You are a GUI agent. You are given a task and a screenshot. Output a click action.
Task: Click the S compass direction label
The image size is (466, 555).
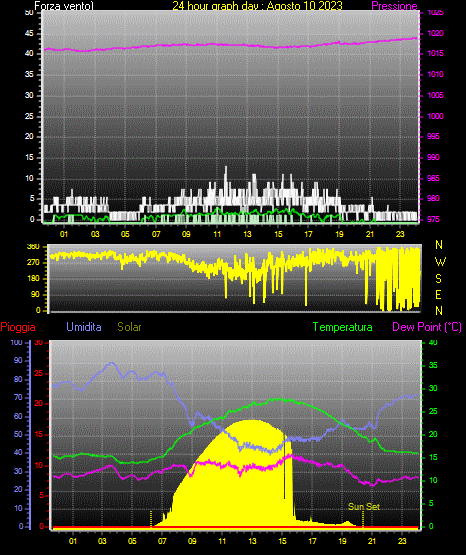tap(438, 279)
